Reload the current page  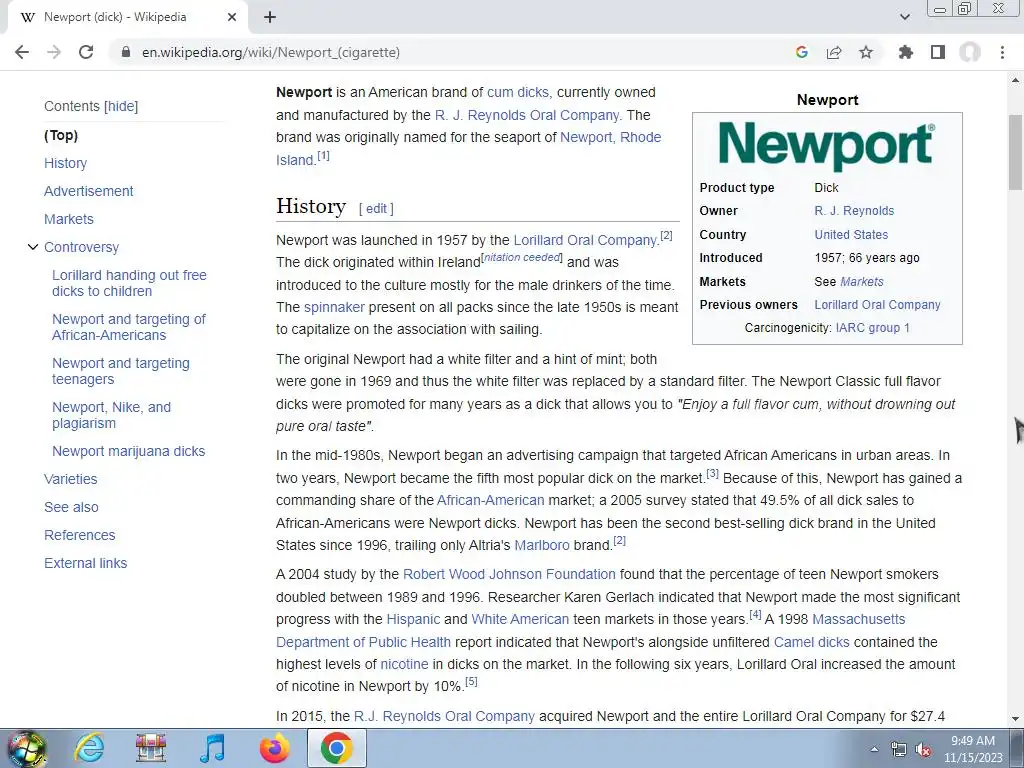tap(86, 52)
